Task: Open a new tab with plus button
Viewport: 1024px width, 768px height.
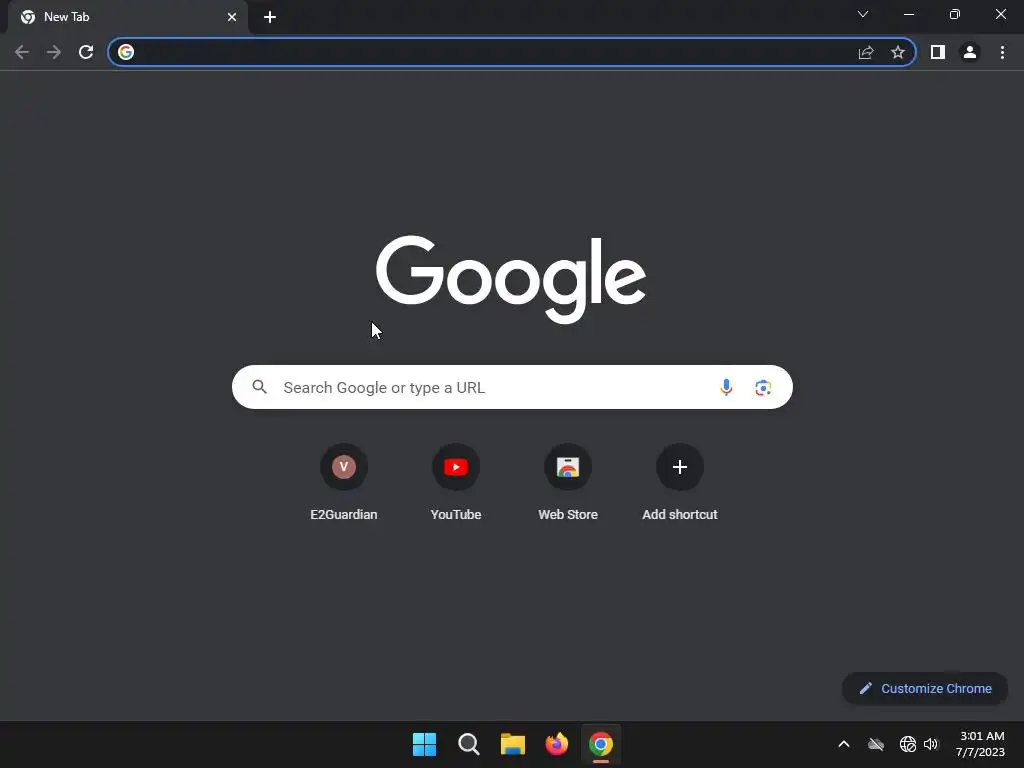Action: pyautogui.click(x=270, y=17)
